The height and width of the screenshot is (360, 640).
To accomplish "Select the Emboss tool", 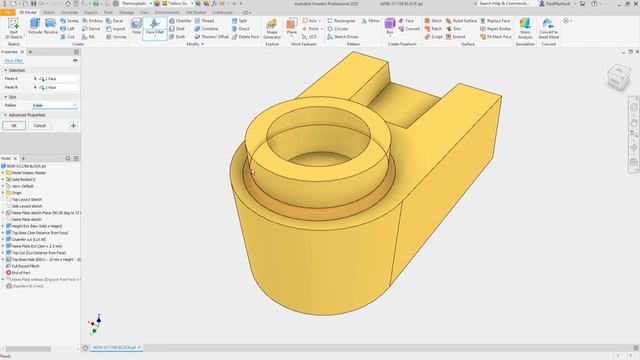I will pos(92,21).
